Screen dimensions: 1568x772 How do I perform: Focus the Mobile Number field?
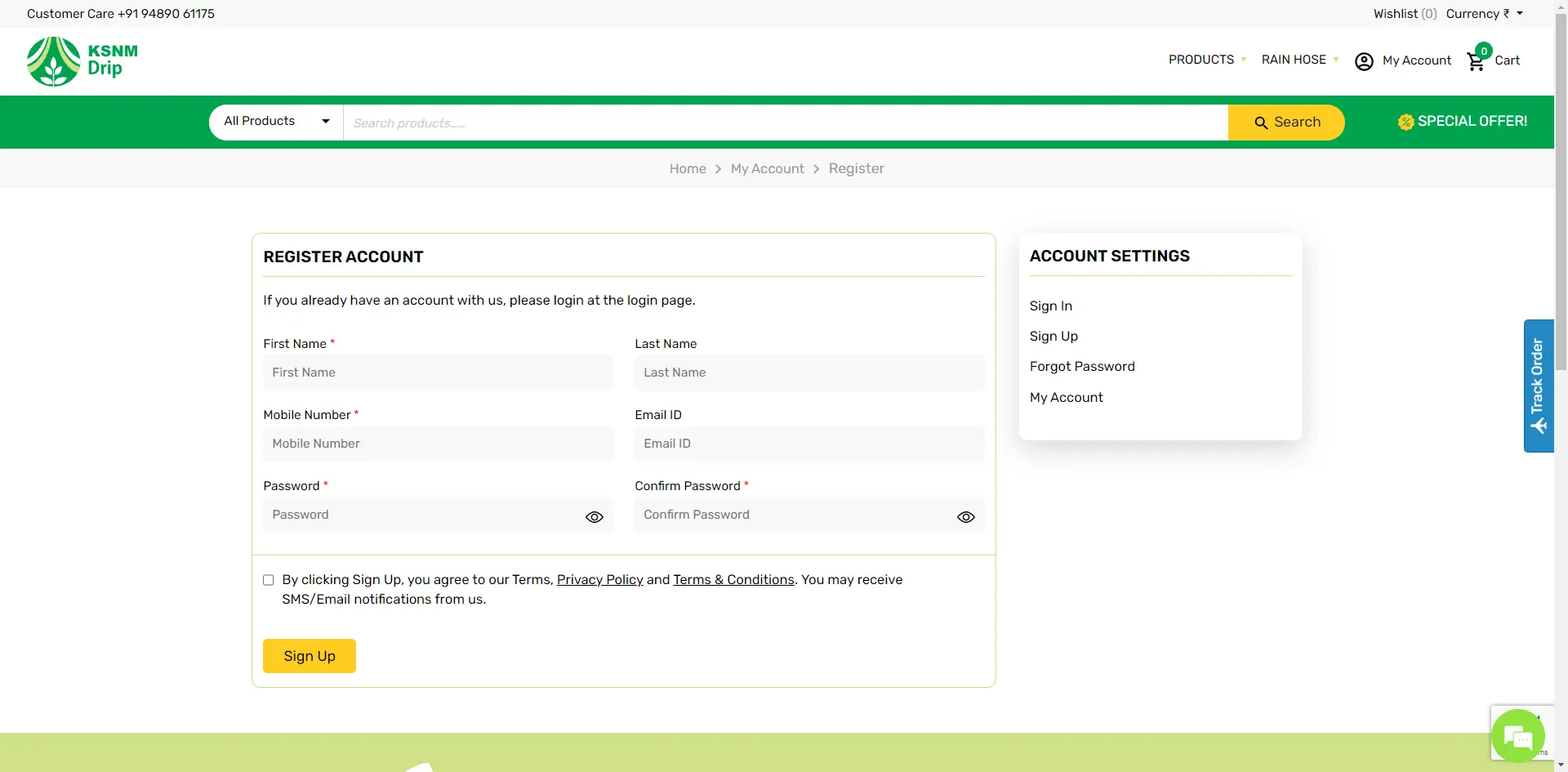(438, 444)
